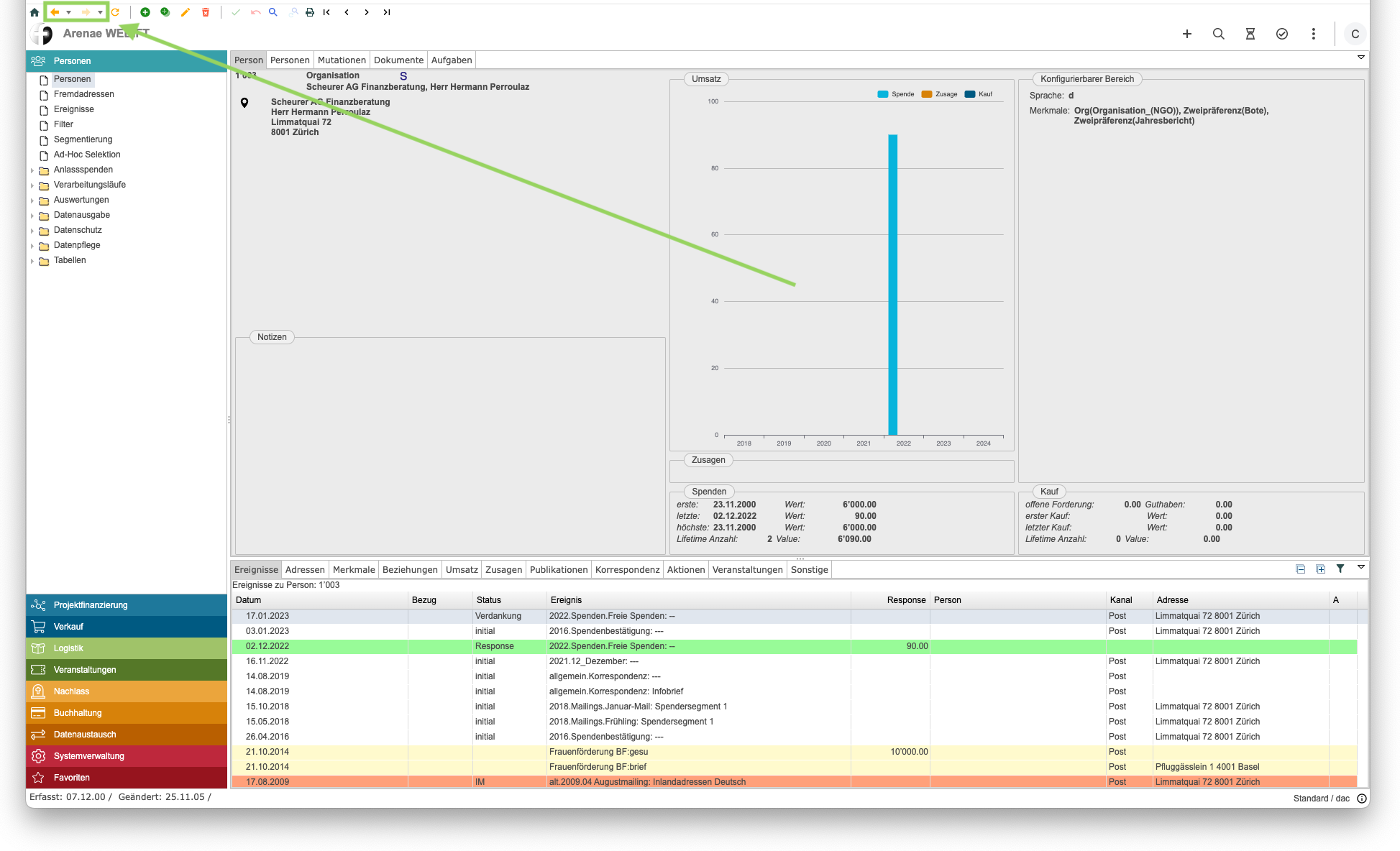Viewport: 1400px width, 851px height.
Task: Open the Beziehungen tab
Action: click(410, 570)
